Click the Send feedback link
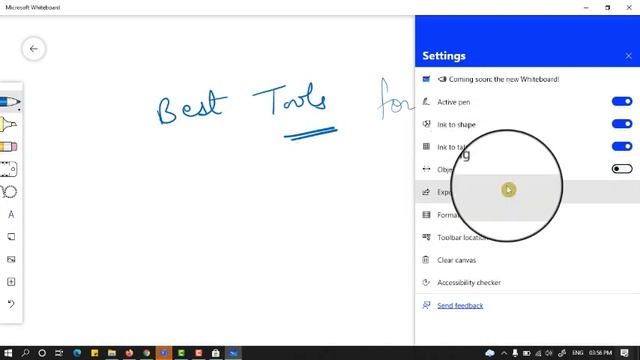Image resolution: width=640 pixels, height=360 pixels. point(460,305)
